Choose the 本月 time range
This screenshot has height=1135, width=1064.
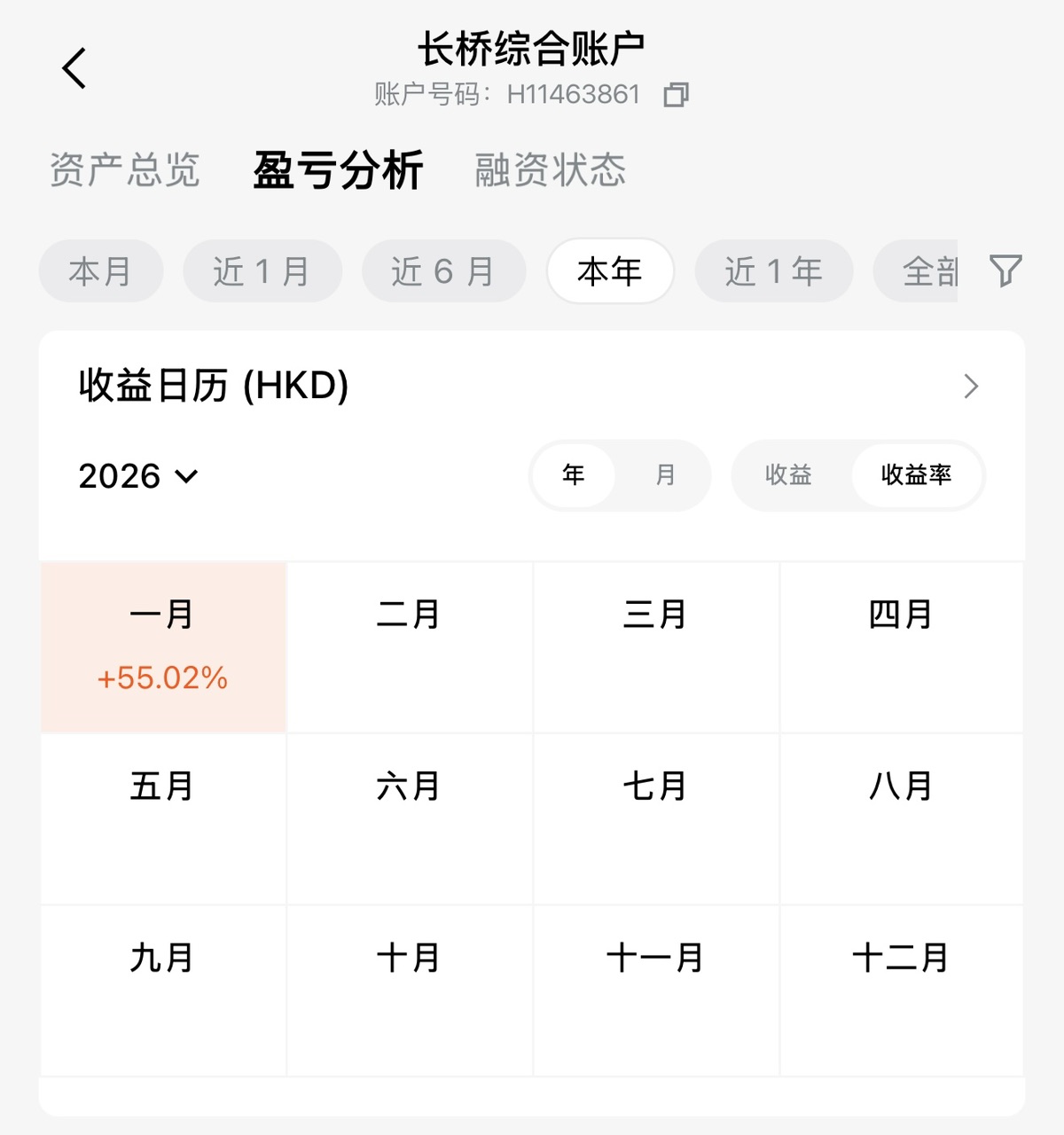coord(100,271)
